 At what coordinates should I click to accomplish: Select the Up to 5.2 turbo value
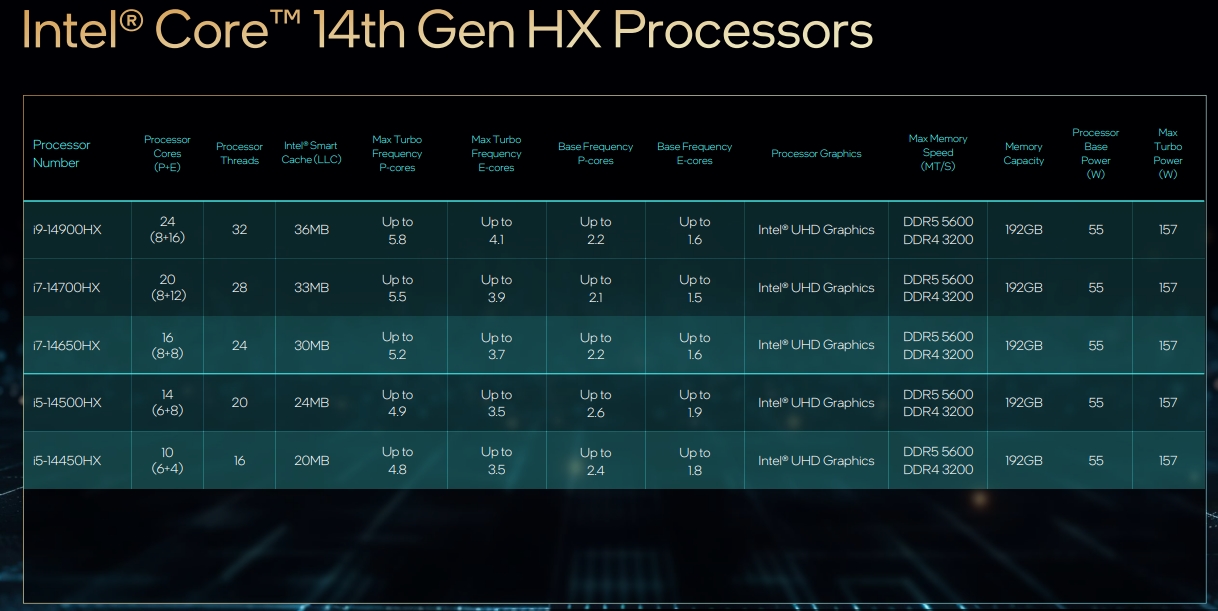pyautogui.click(x=397, y=345)
